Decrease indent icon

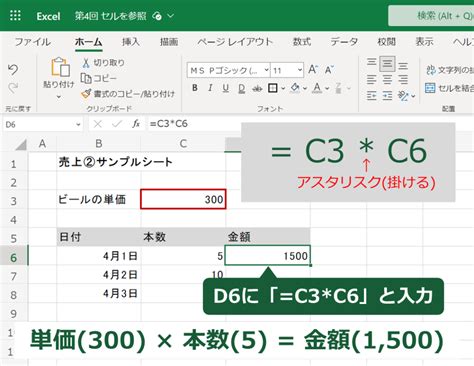[x=371, y=96]
